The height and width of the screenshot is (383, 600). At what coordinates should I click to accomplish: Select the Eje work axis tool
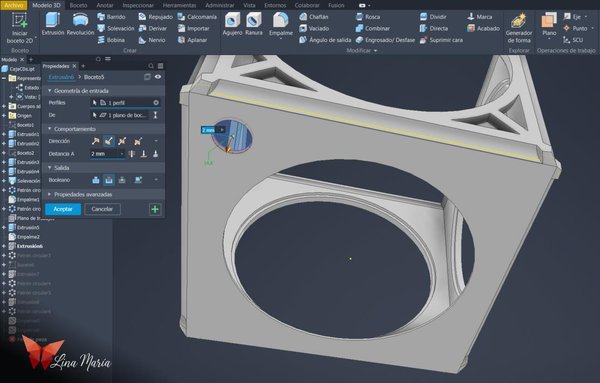click(575, 17)
